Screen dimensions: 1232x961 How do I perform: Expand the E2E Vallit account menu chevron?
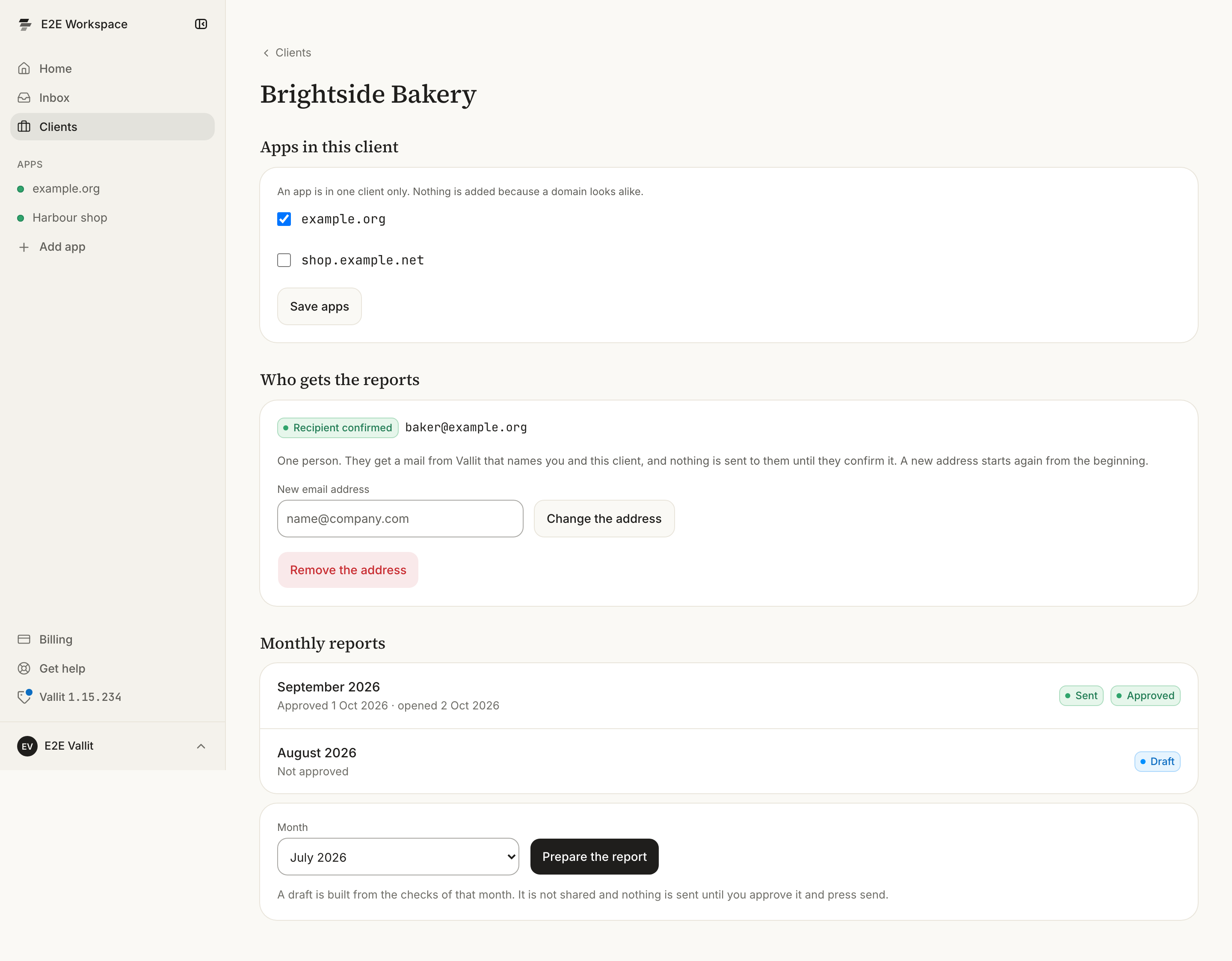[201, 746]
